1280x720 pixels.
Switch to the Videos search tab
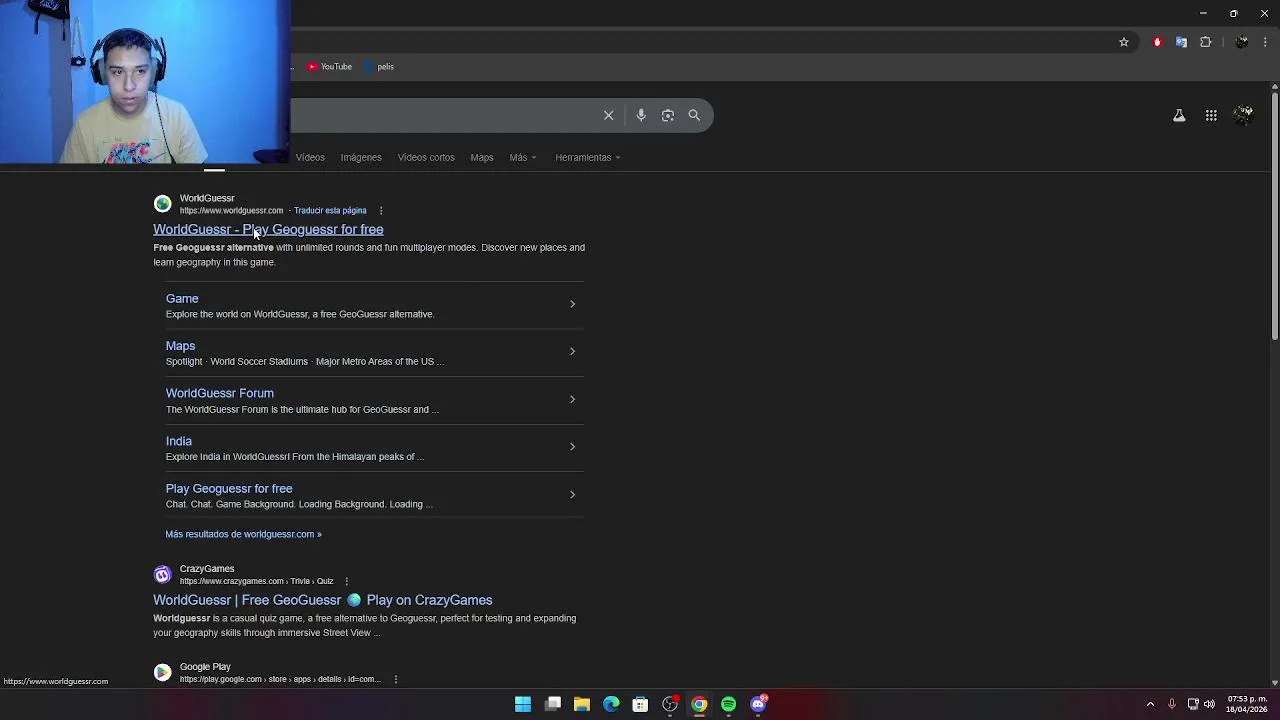310,157
